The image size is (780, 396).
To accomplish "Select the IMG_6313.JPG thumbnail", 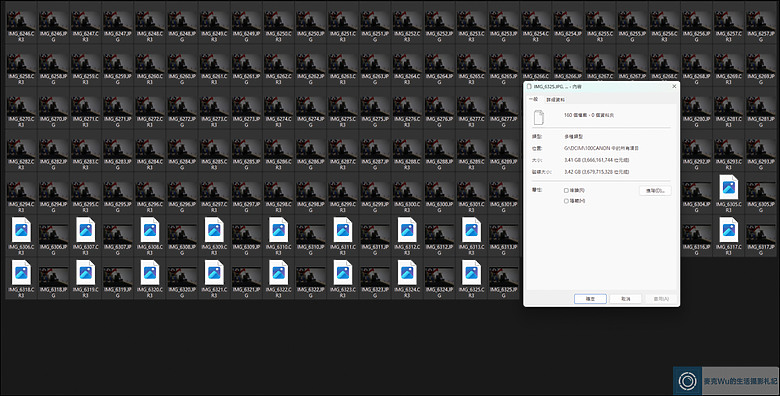I will [x=503, y=235].
